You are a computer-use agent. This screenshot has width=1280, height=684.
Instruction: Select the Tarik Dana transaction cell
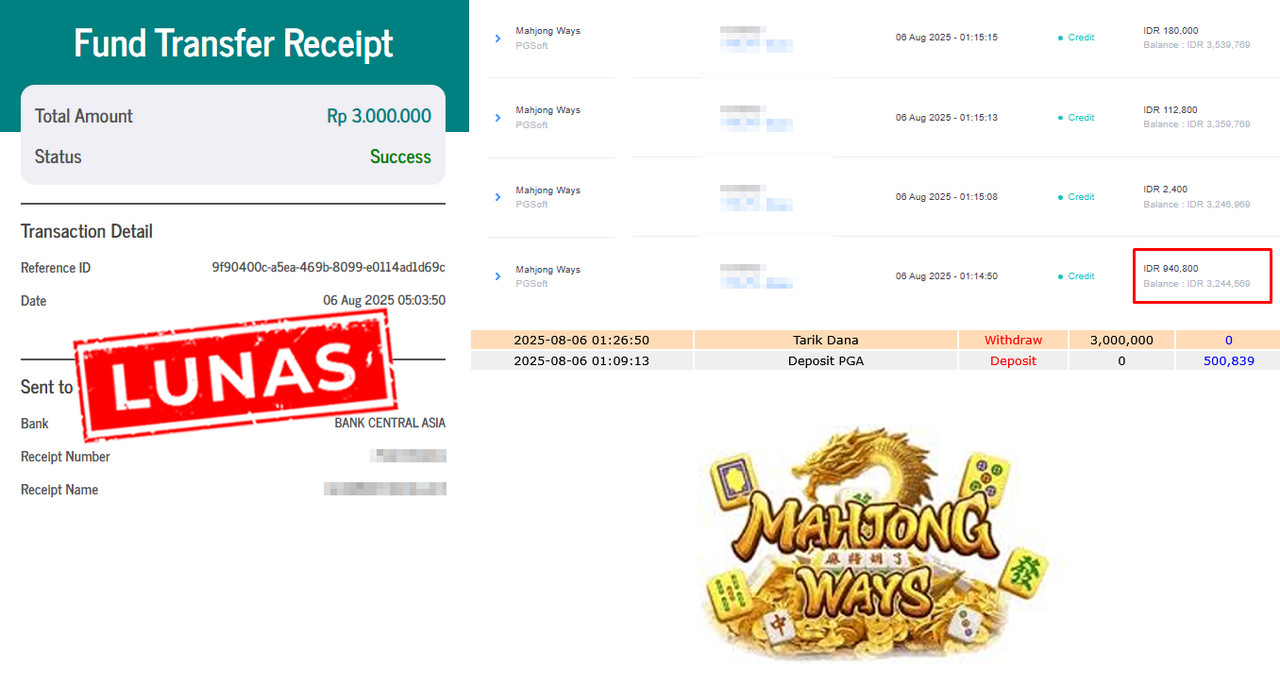tap(825, 340)
